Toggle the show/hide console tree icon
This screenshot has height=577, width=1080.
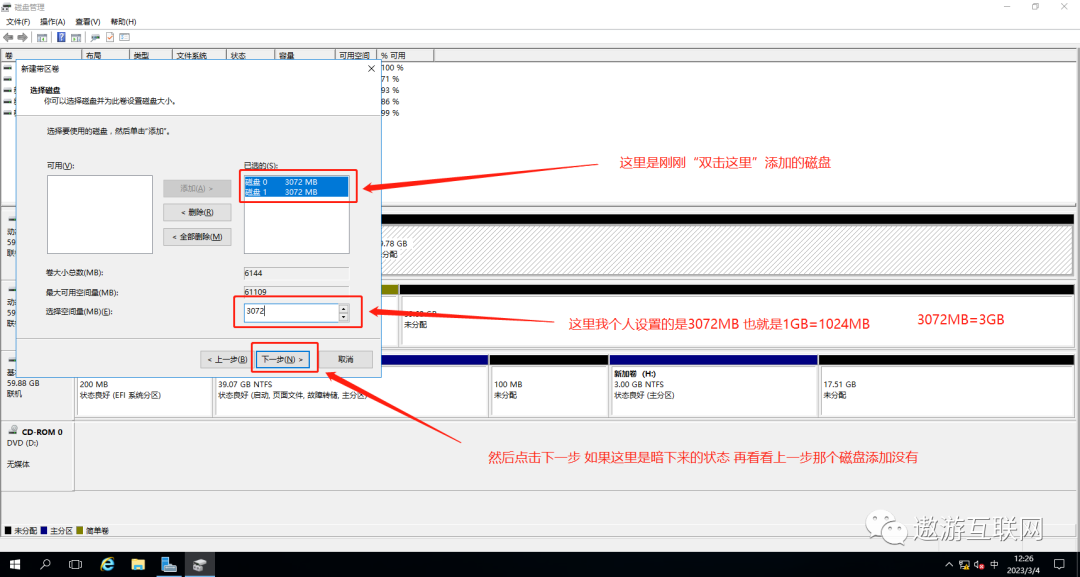[42, 37]
